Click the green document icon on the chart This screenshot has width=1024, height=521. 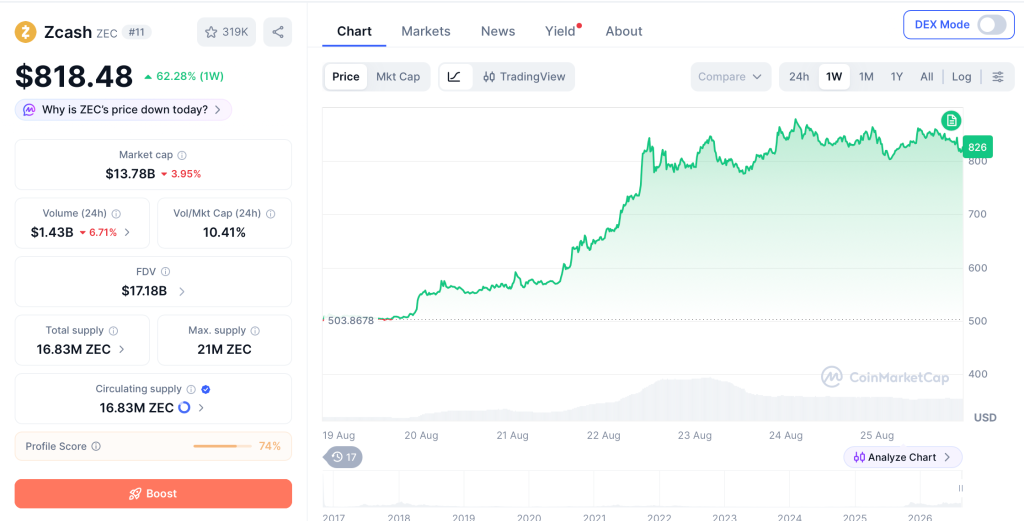tap(952, 120)
